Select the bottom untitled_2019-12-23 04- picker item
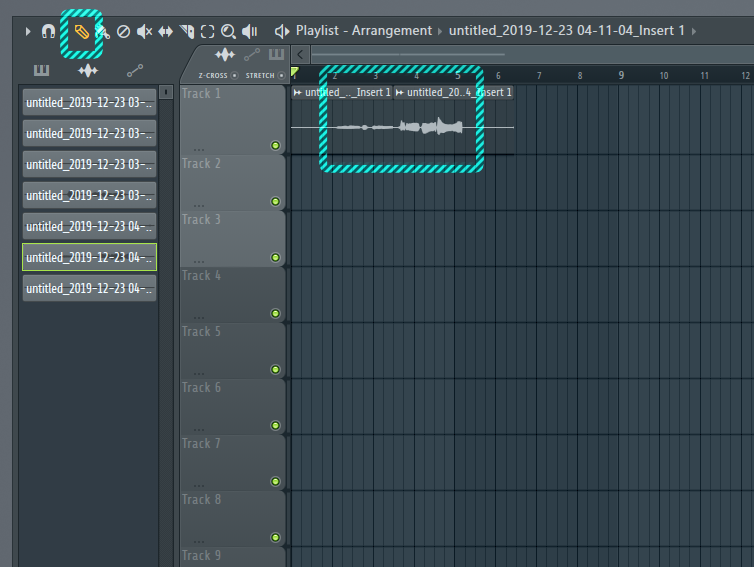The height and width of the screenshot is (567, 754). (x=89, y=288)
